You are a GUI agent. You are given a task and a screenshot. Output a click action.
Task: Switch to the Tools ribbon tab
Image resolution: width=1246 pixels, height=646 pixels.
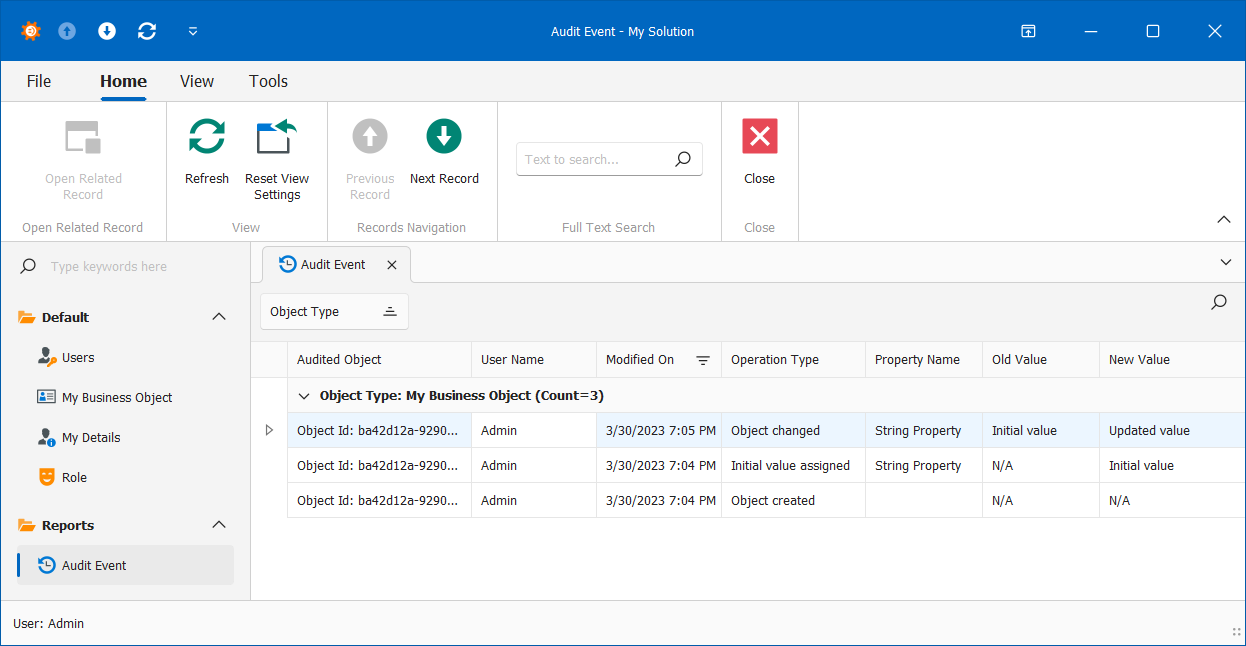(268, 81)
